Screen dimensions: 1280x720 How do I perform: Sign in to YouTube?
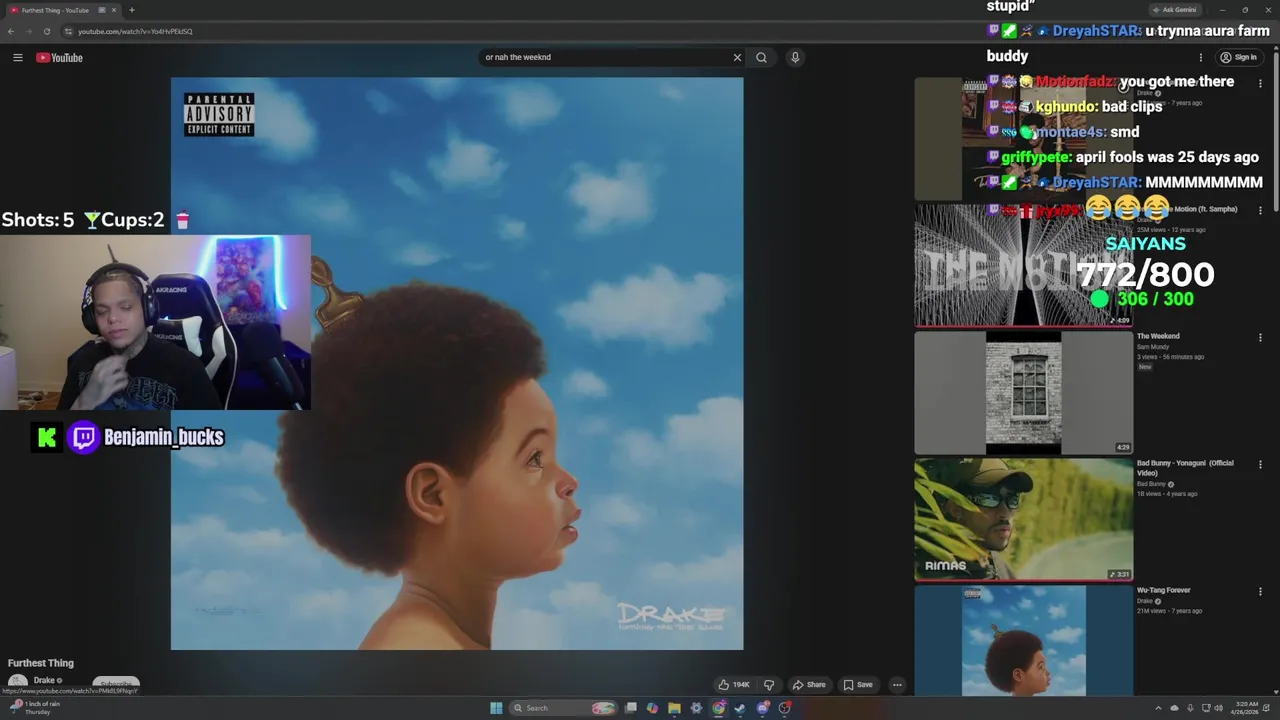click(1238, 57)
